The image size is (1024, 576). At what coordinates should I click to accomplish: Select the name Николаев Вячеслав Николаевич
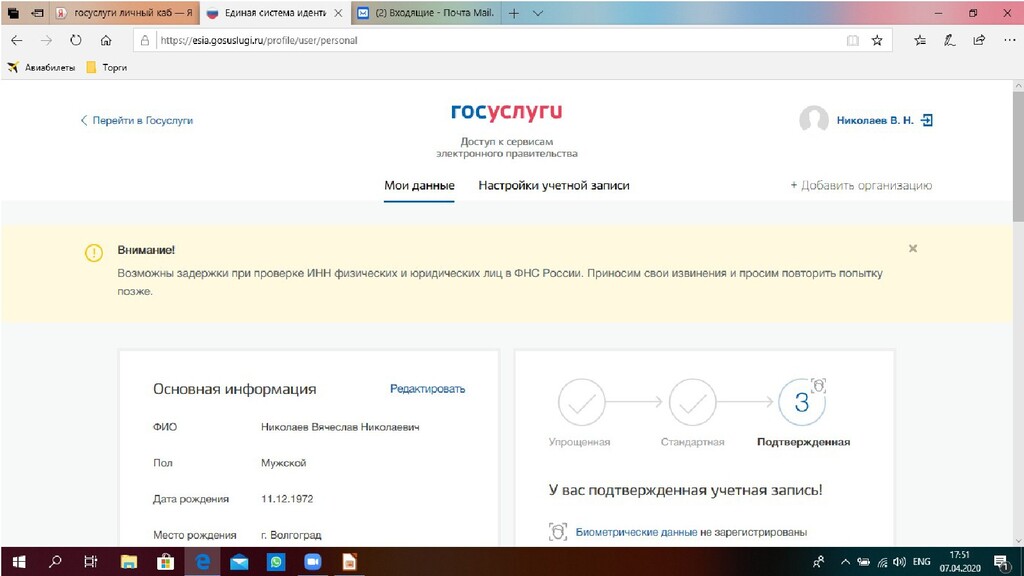click(340, 427)
